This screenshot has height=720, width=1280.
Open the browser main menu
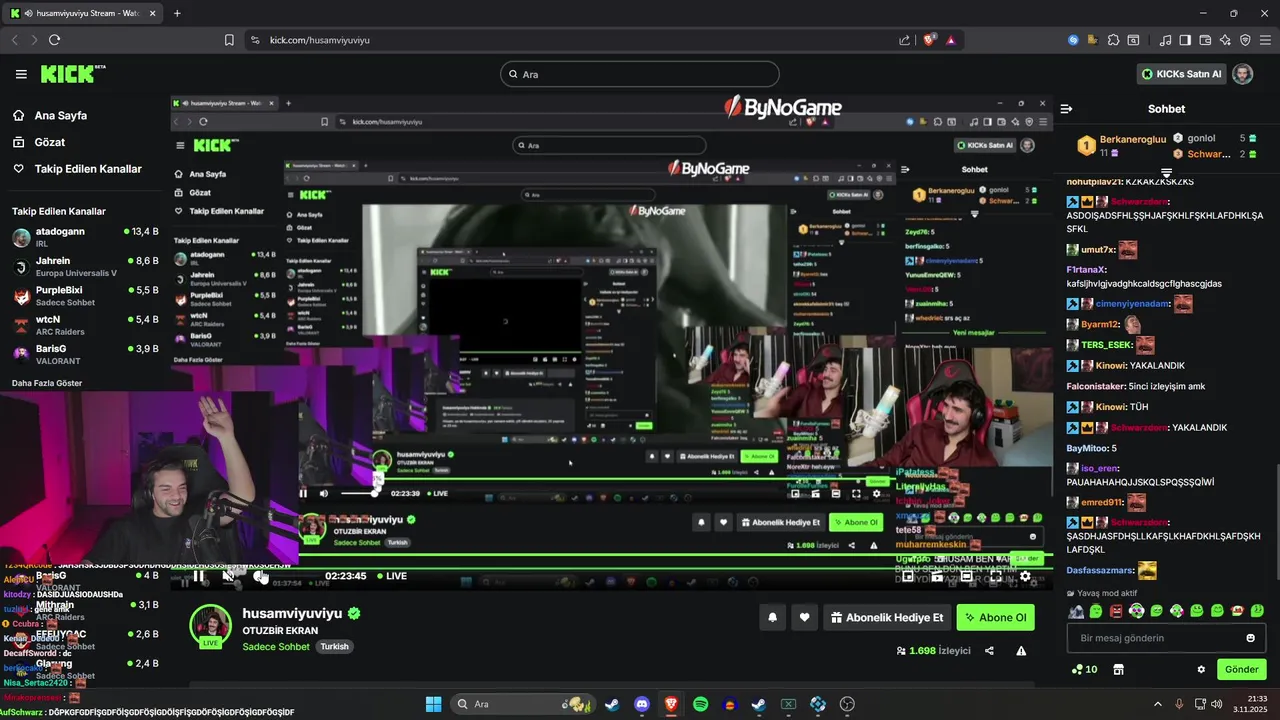click(1267, 40)
